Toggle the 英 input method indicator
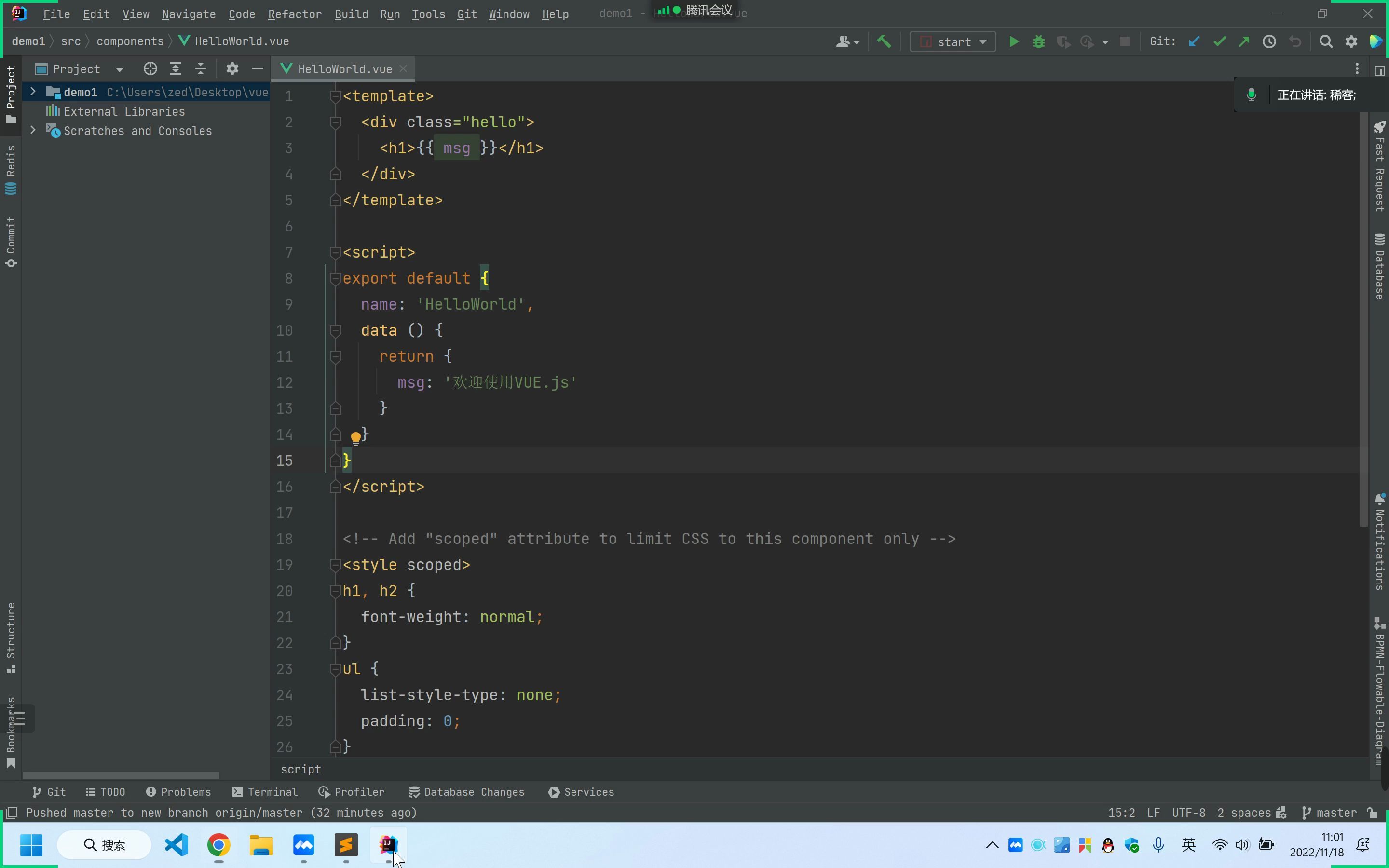 [x=1189, y=844]
